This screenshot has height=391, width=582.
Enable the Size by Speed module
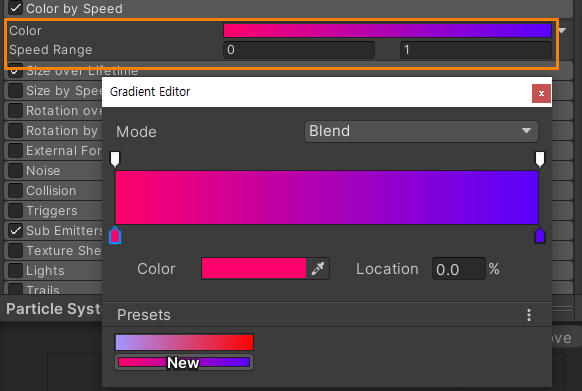[16, 91]
